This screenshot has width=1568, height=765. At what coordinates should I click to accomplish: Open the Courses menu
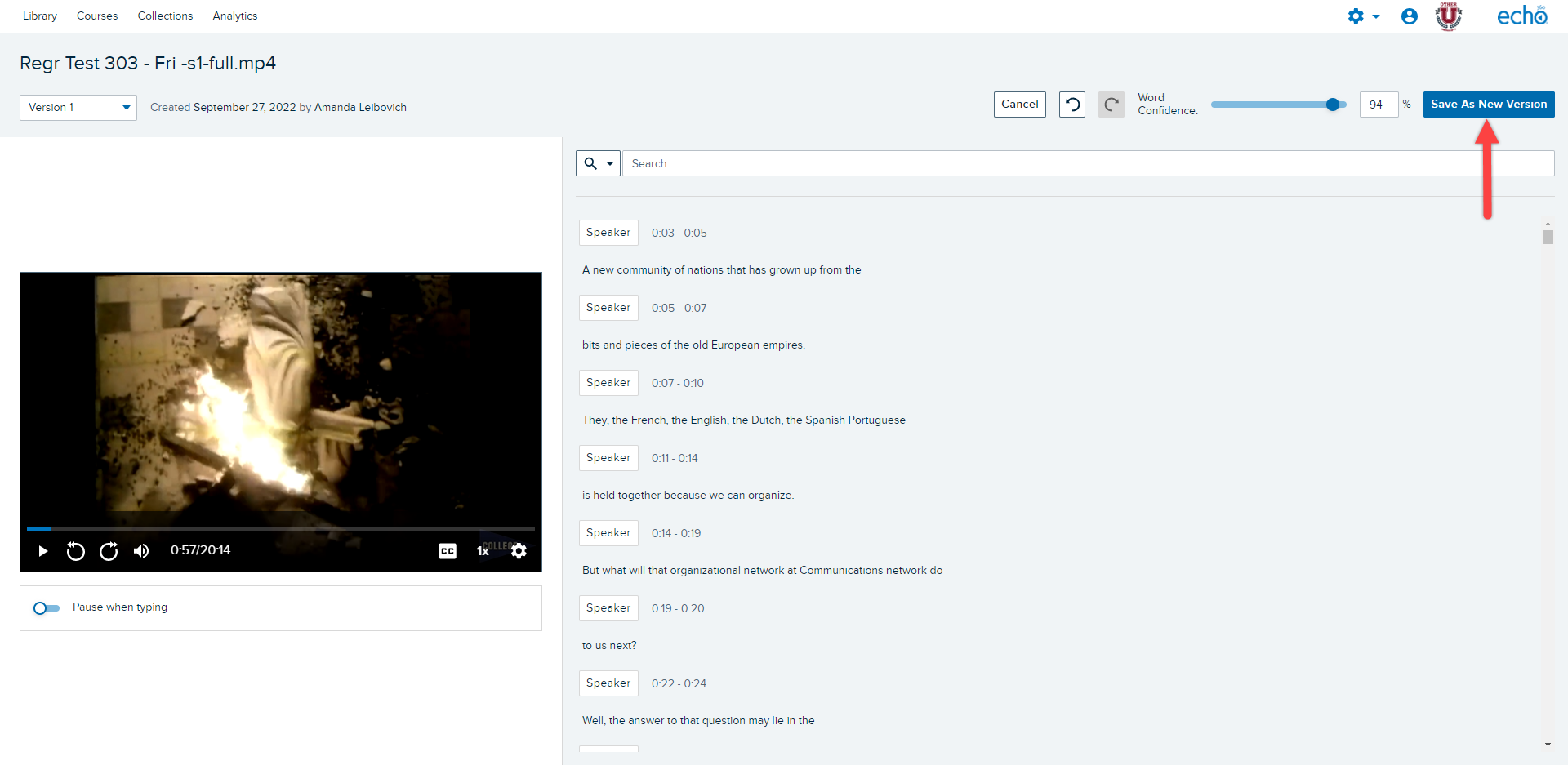97,16
